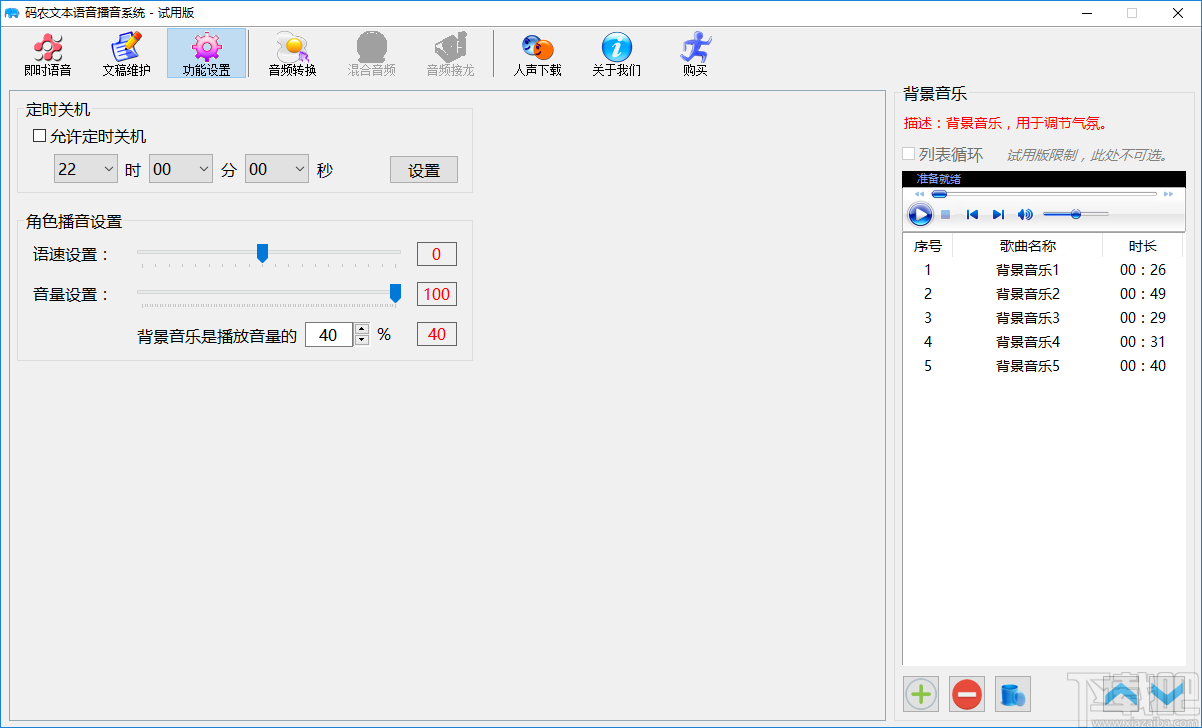The image size is (1202, 728).
Task: Enable 允许定时关机 checkbox
Action: [37, 136]
